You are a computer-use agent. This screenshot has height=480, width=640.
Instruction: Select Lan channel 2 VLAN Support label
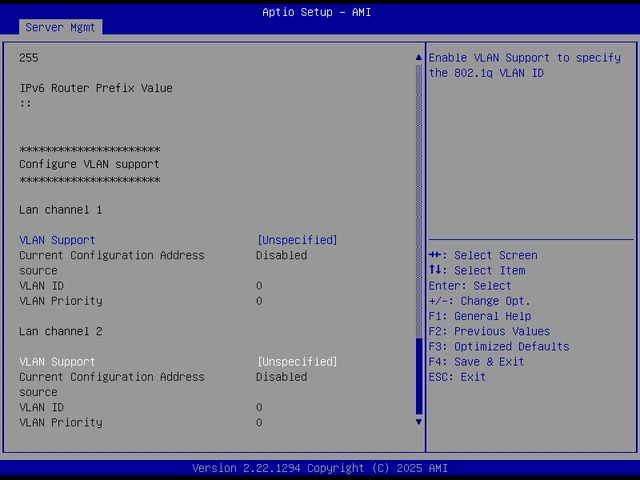(x=57, y=362)
